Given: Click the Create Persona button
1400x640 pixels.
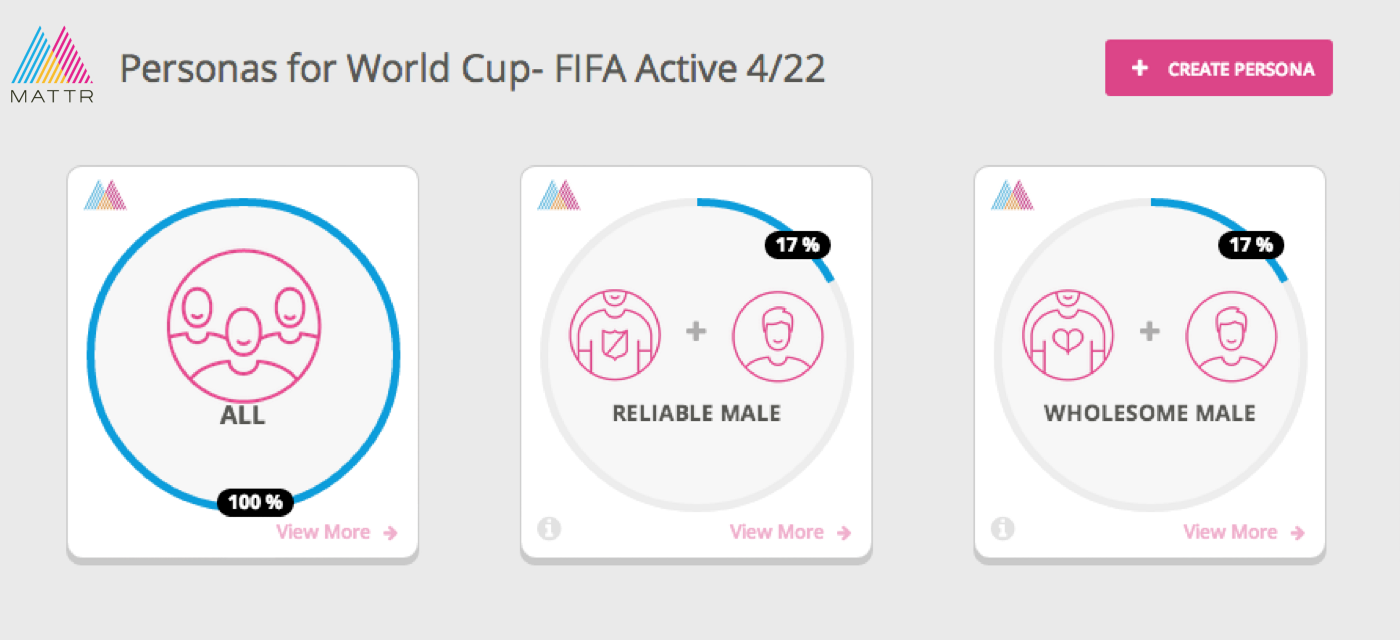Looking at the screenshot, I should pos(1218,68).
